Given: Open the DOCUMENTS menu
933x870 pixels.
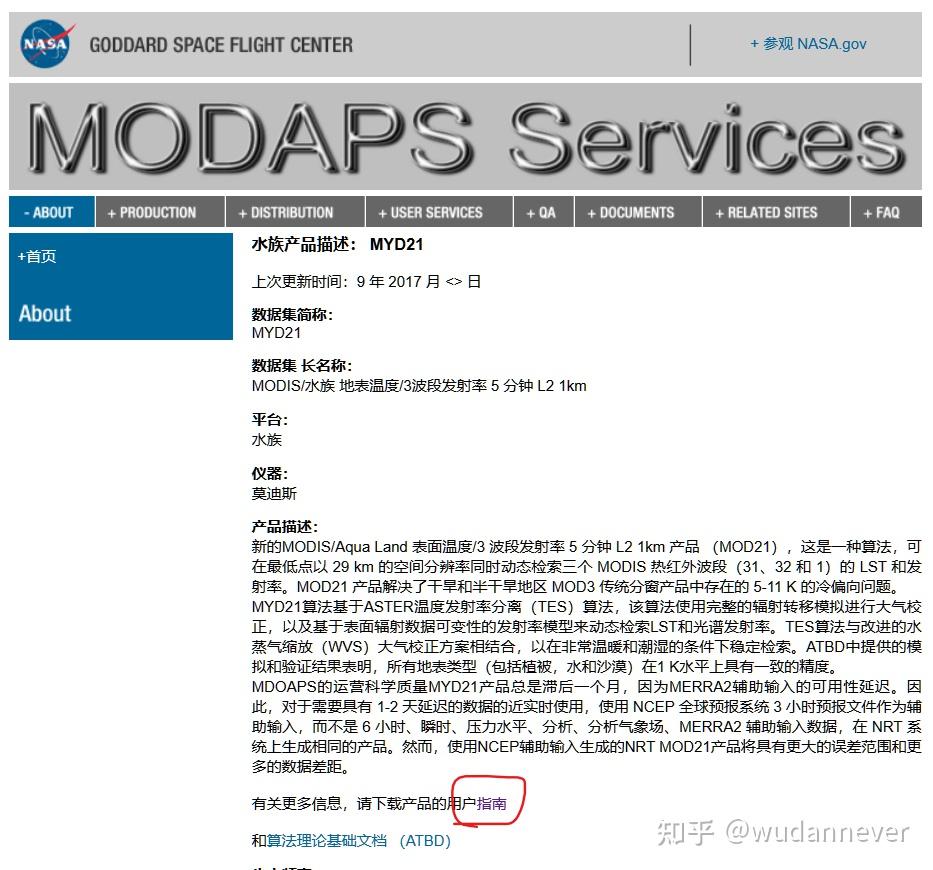Looking at the screenshot, I should [x=637, y=211].
